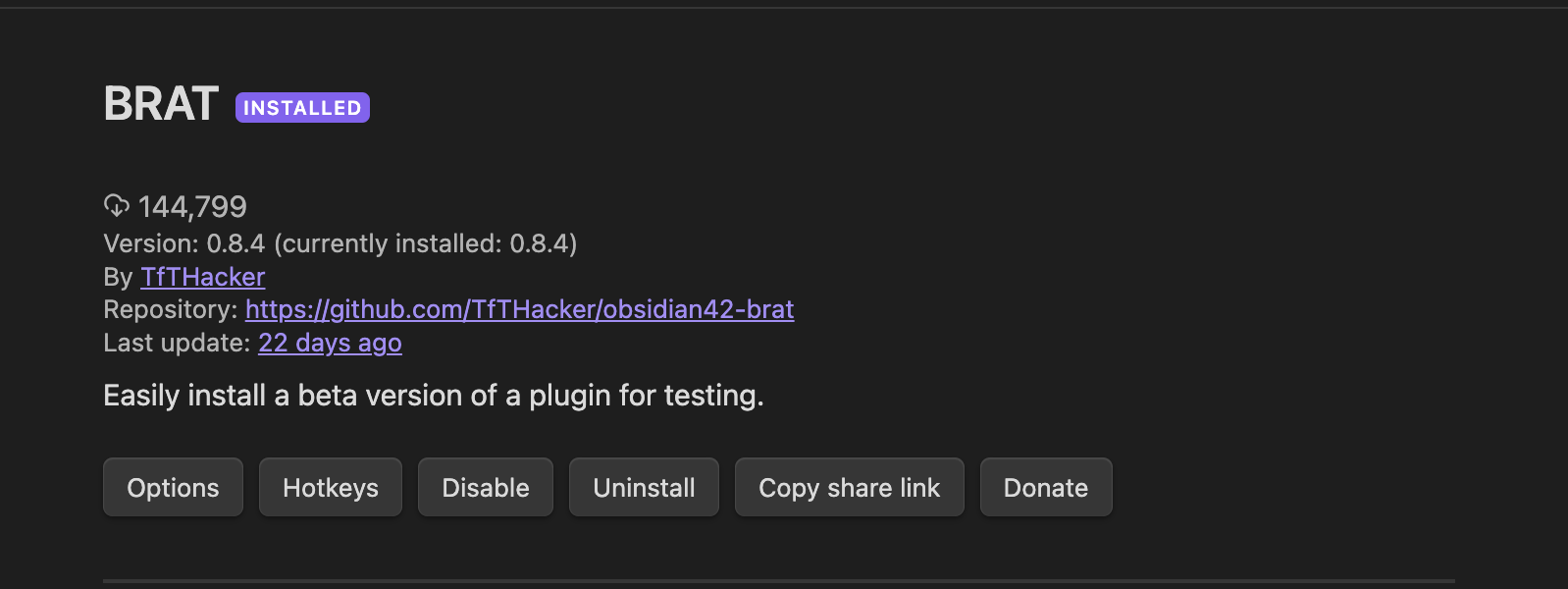Click the download count icon

(x=117, y=206)
